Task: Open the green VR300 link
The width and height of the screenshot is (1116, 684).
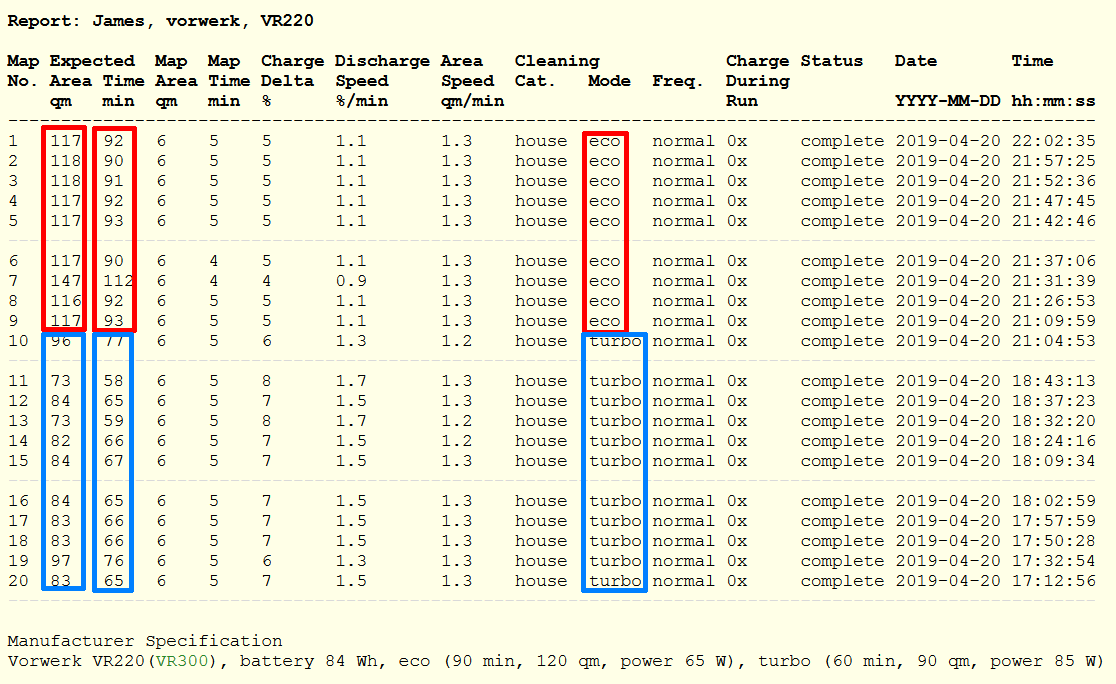Action: [x=182, y=661]
